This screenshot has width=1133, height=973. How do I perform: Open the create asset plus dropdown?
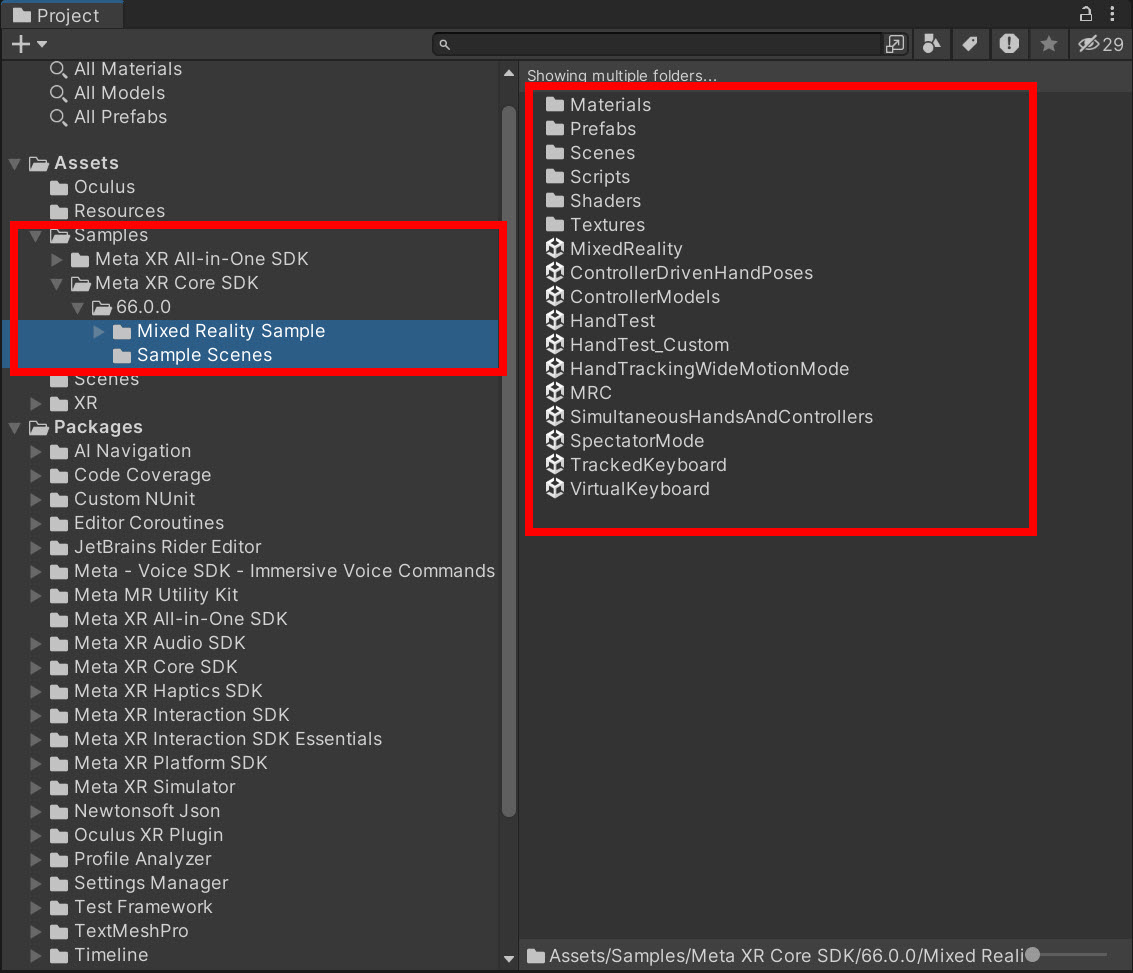(x=29, y=44)
